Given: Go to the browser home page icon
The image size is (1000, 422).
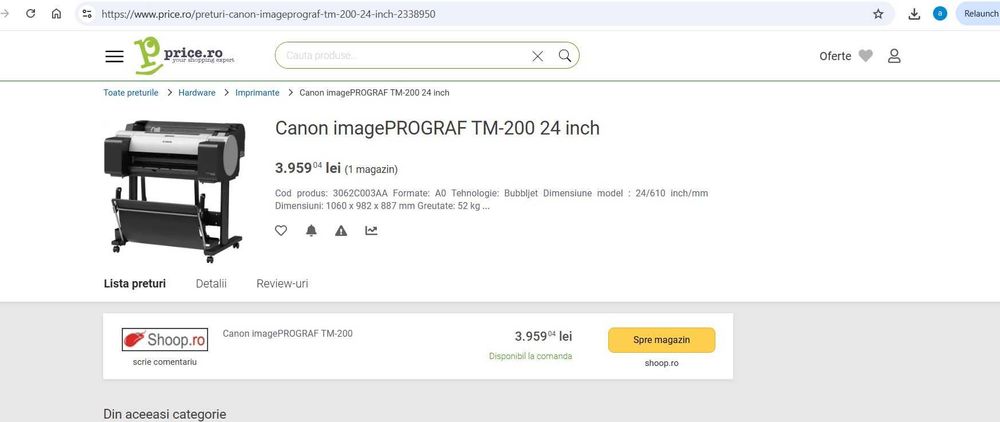Looking at the screenshot, I should [x=57, y=13].
